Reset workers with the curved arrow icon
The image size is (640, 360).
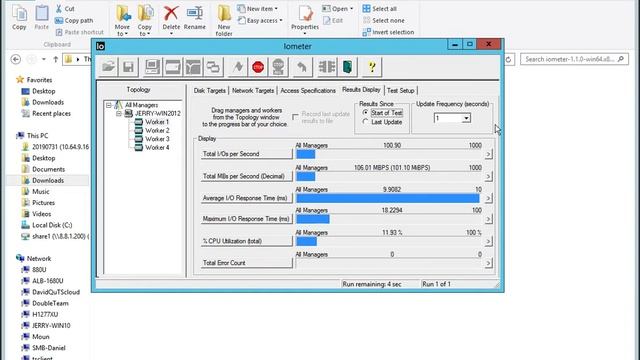coord(302,67)
